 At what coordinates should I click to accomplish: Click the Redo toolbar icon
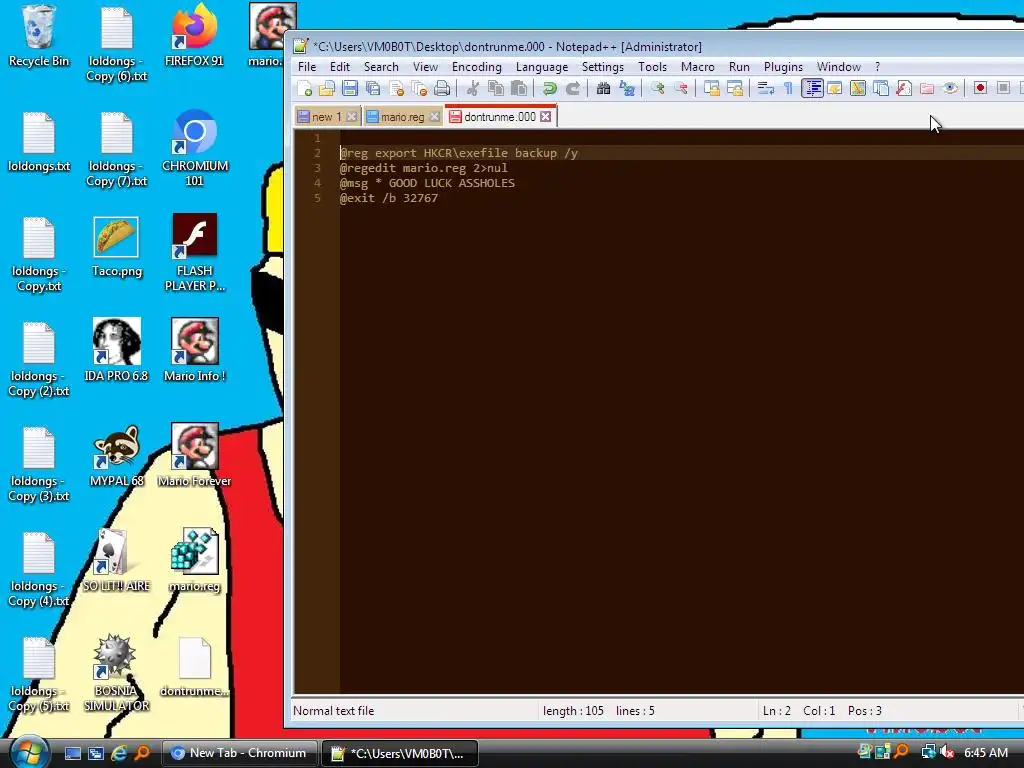pos(573,88)
